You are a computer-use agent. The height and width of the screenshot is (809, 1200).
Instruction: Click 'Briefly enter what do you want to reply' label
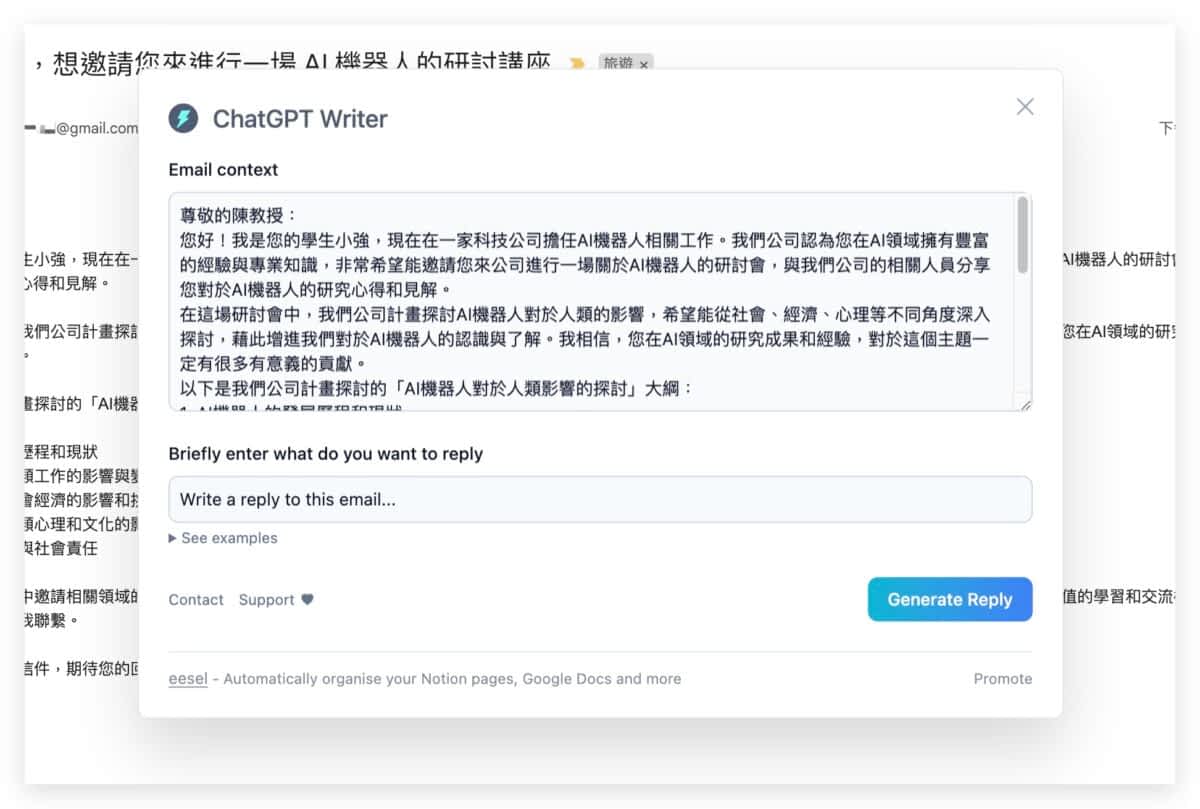pos(326,454)
